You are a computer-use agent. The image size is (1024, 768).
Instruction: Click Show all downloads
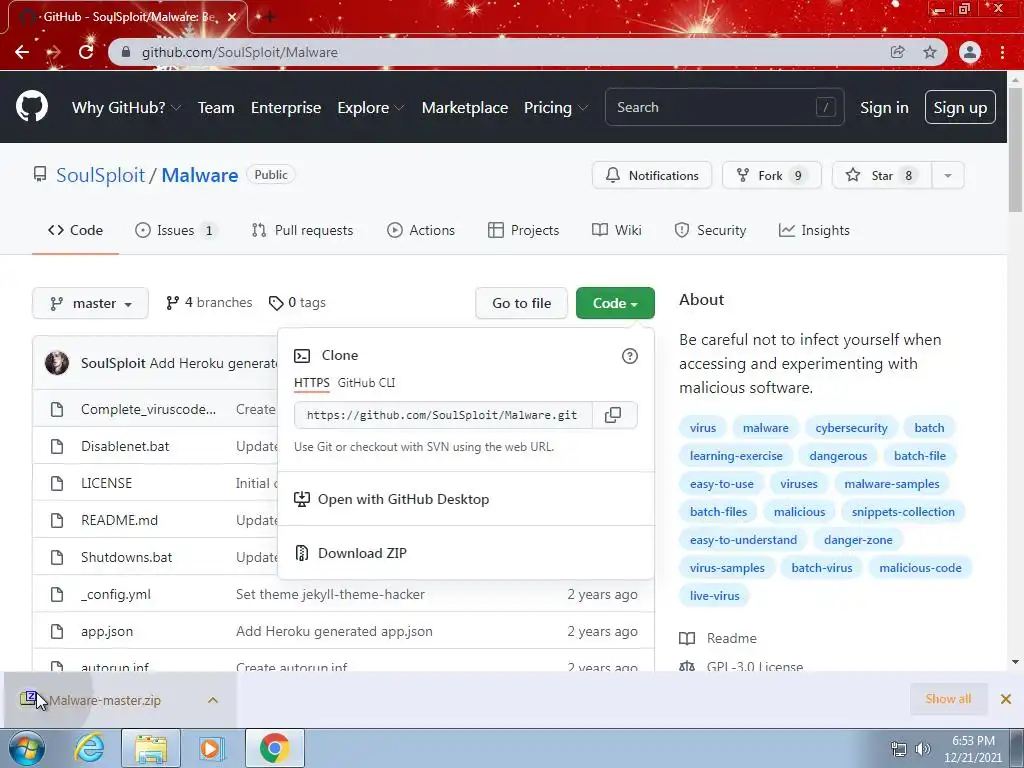coord(948,699)
